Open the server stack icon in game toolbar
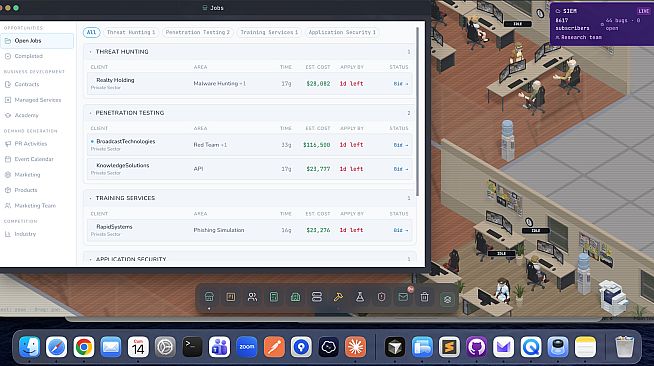 [317, 297]
